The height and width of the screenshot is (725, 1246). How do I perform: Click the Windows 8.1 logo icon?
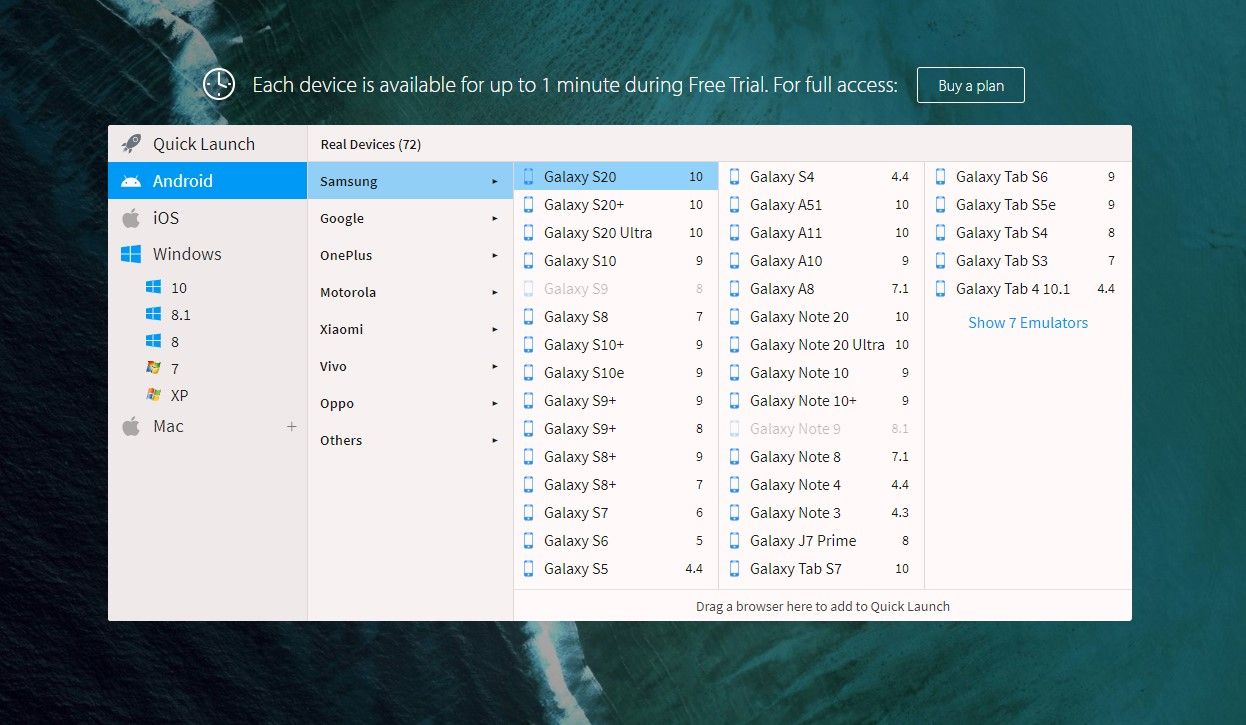coord(153,314)
